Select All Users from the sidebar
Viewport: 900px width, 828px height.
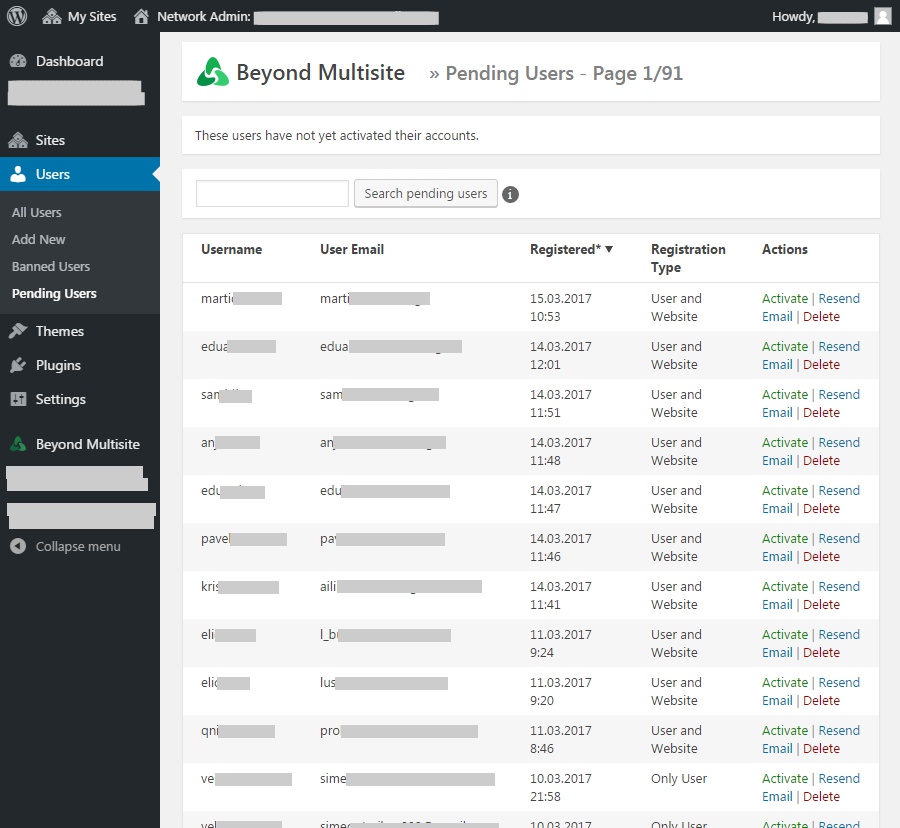pos(36,212)
